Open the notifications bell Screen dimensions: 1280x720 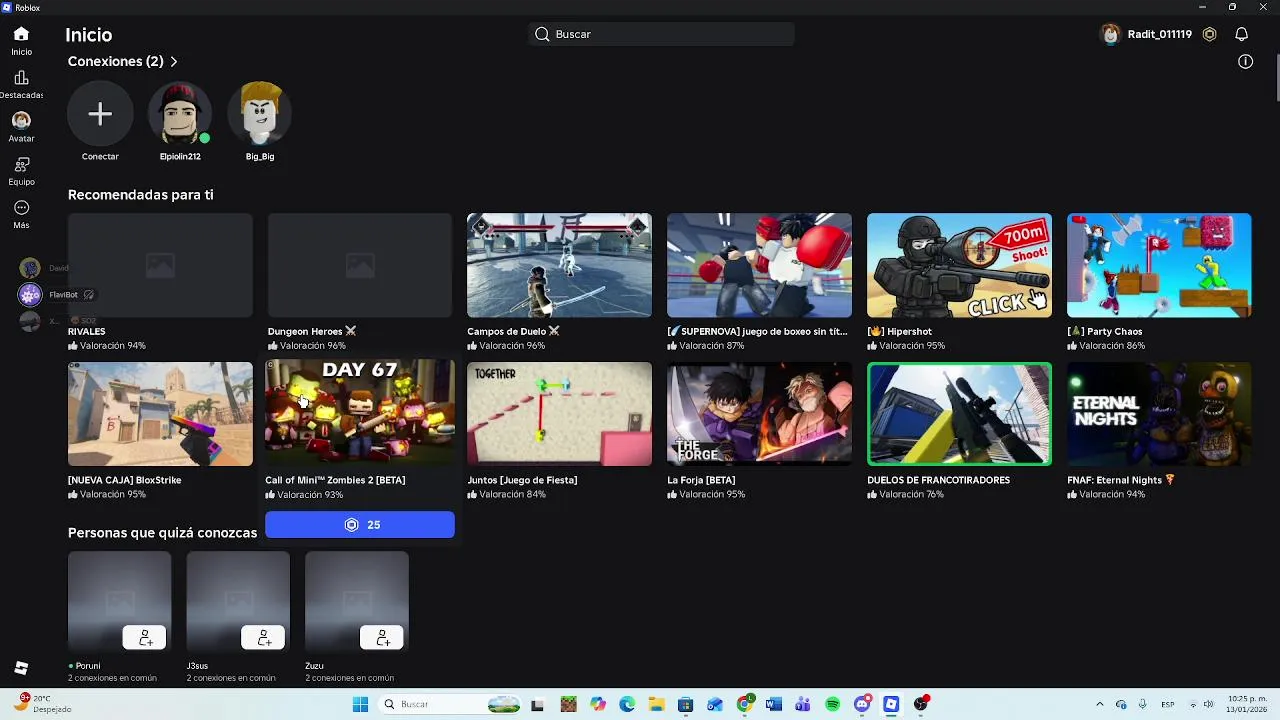(1241, 34)
